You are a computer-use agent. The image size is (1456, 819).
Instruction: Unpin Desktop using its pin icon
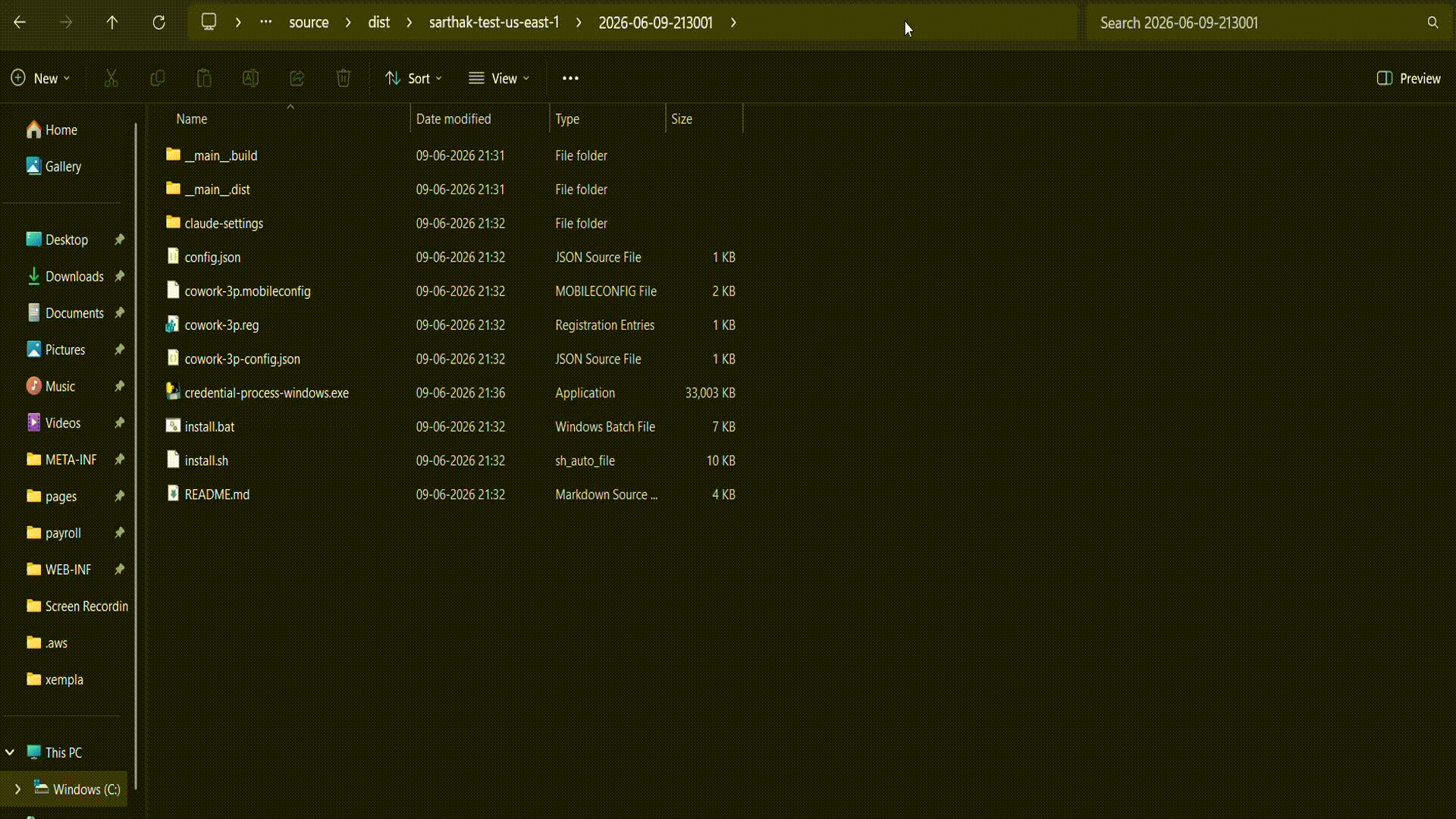pos(119,240)
